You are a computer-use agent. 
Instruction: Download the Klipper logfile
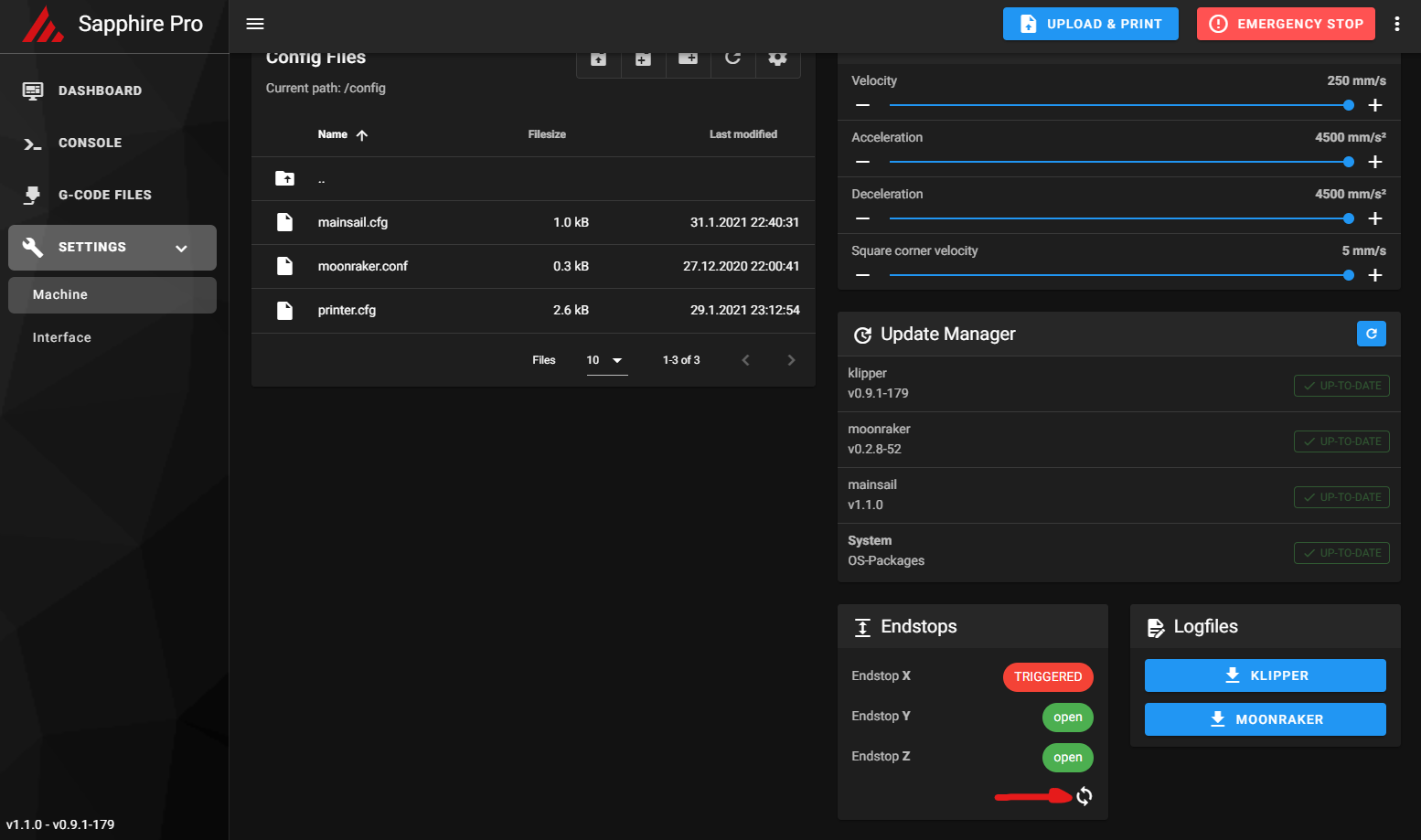tap(1265, 675)
